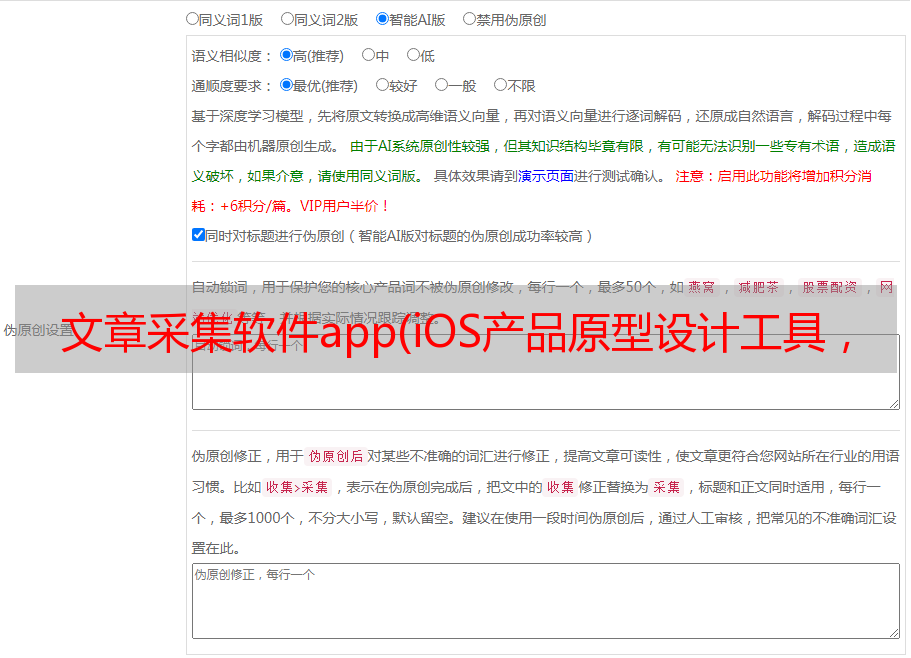Select 禁用伪原创 radio option

(469, 19)
